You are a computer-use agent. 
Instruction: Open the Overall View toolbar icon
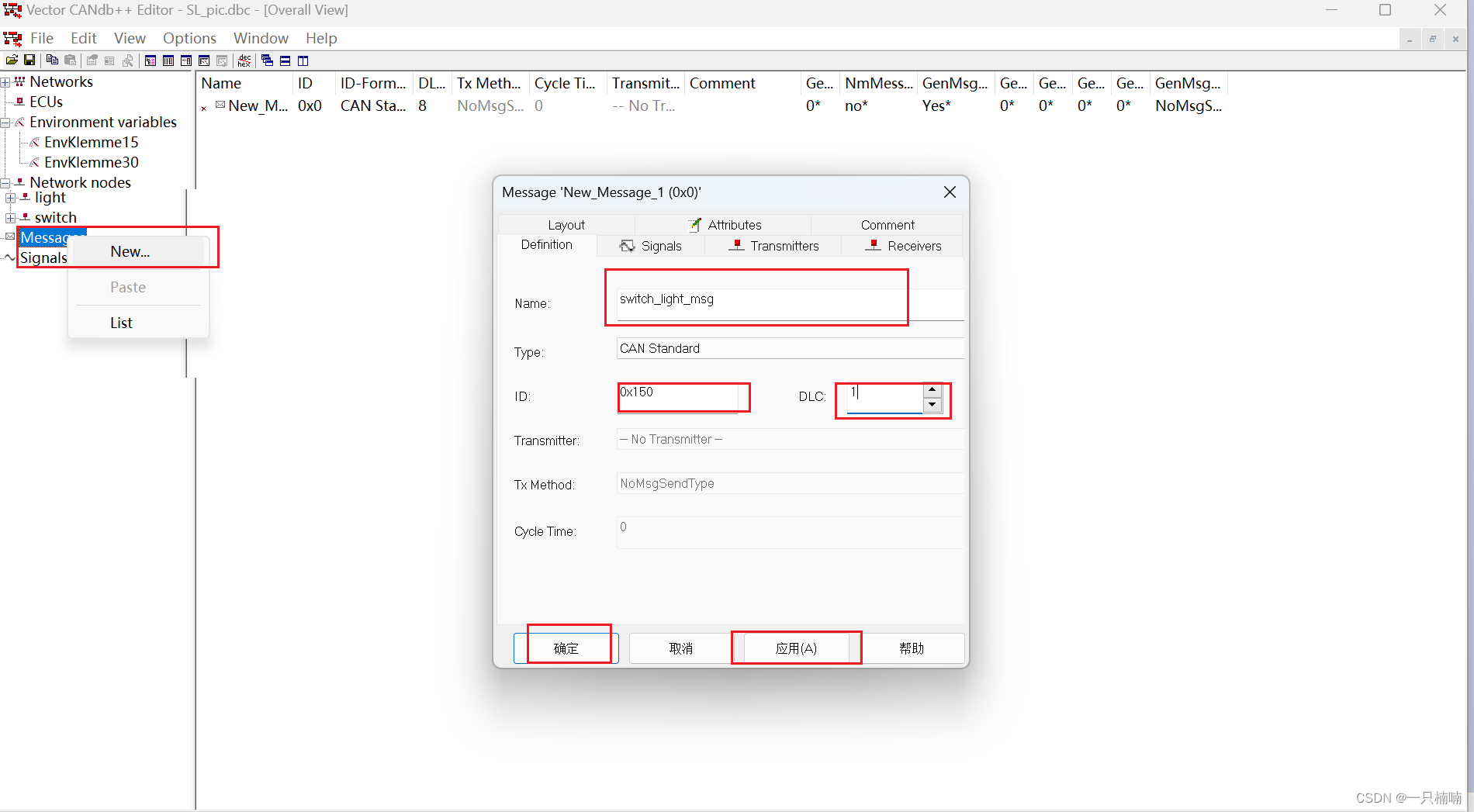click(151, 60)
